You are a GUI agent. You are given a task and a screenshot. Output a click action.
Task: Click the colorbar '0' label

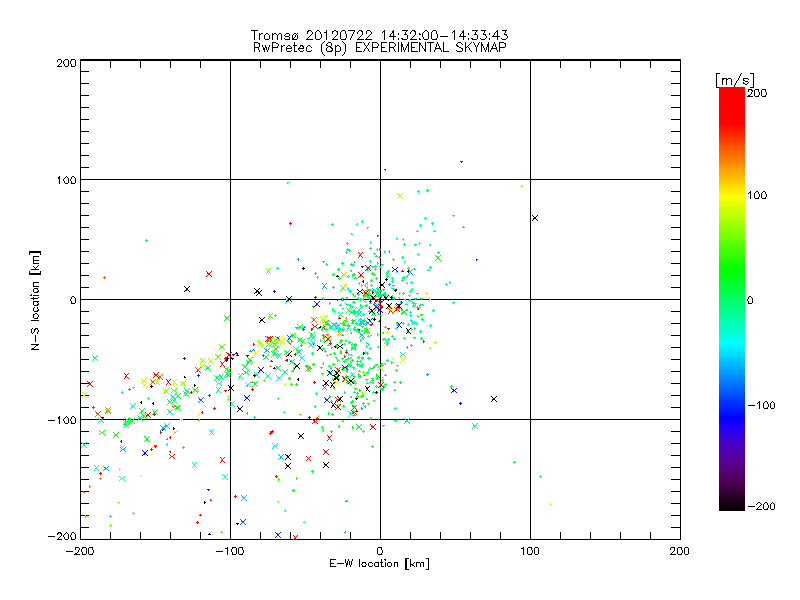[x=750, y=301]
